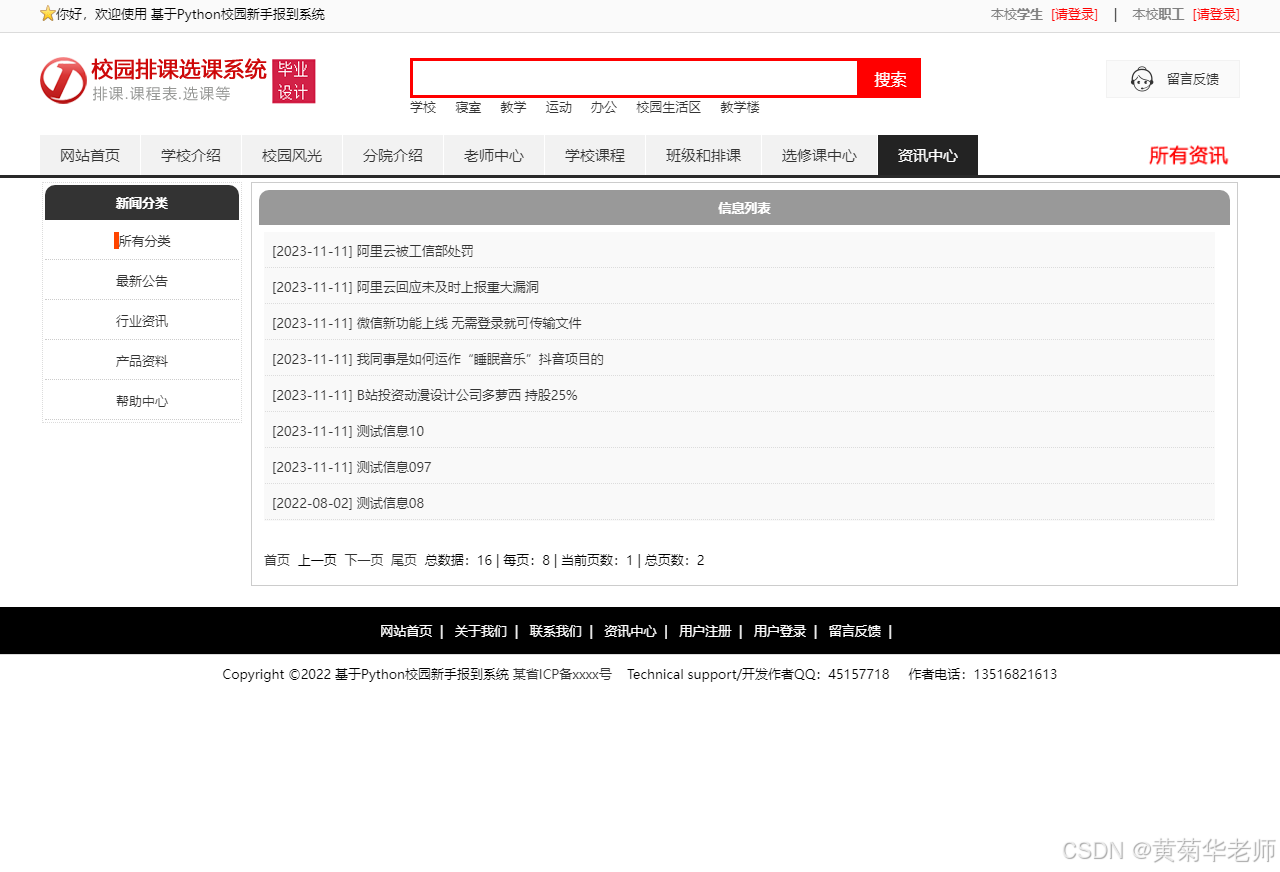The width and height of the screenshot is (1280, 872).
Task: Click the 毕业设计 red badge
Action: 293,81
